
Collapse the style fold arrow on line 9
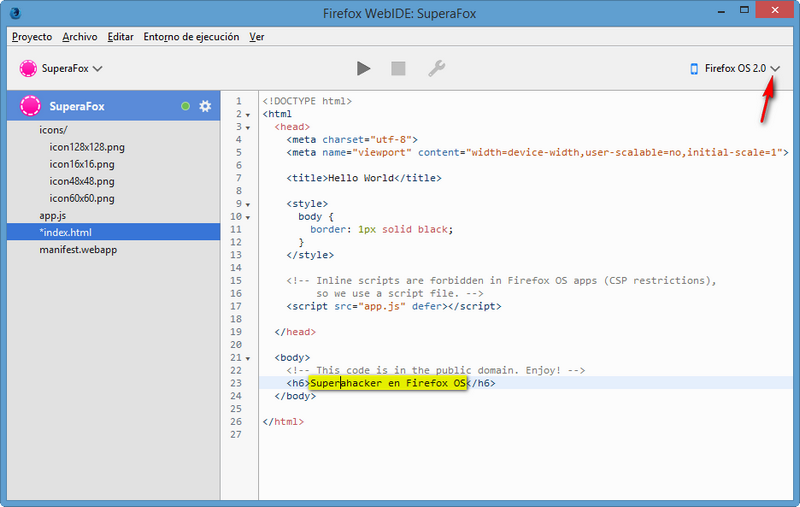248,205
